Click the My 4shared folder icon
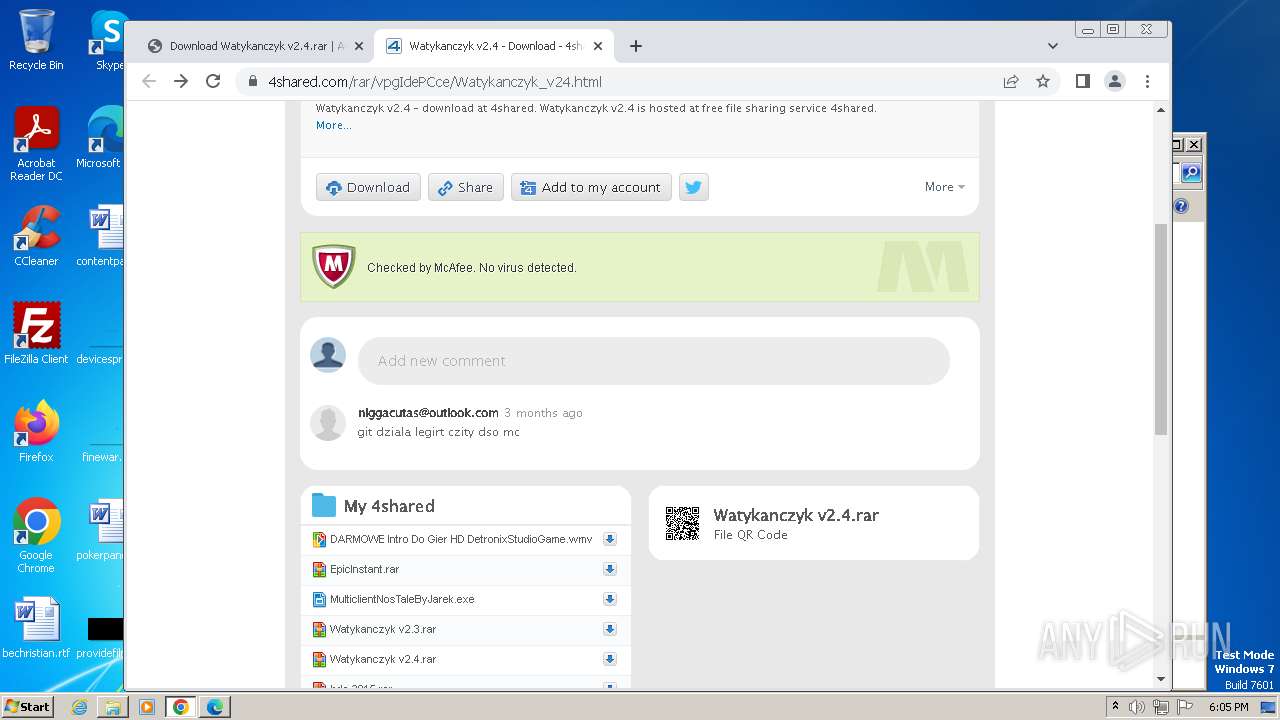1280x720 pixels. [x=324, y=505]
